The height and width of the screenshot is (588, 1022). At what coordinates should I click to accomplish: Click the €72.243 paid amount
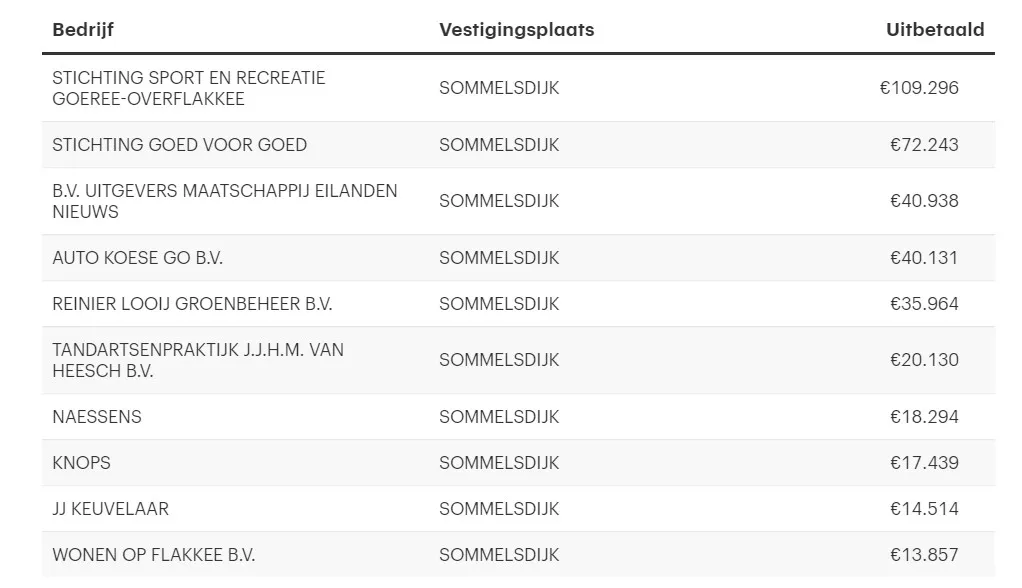click(924, 145)
